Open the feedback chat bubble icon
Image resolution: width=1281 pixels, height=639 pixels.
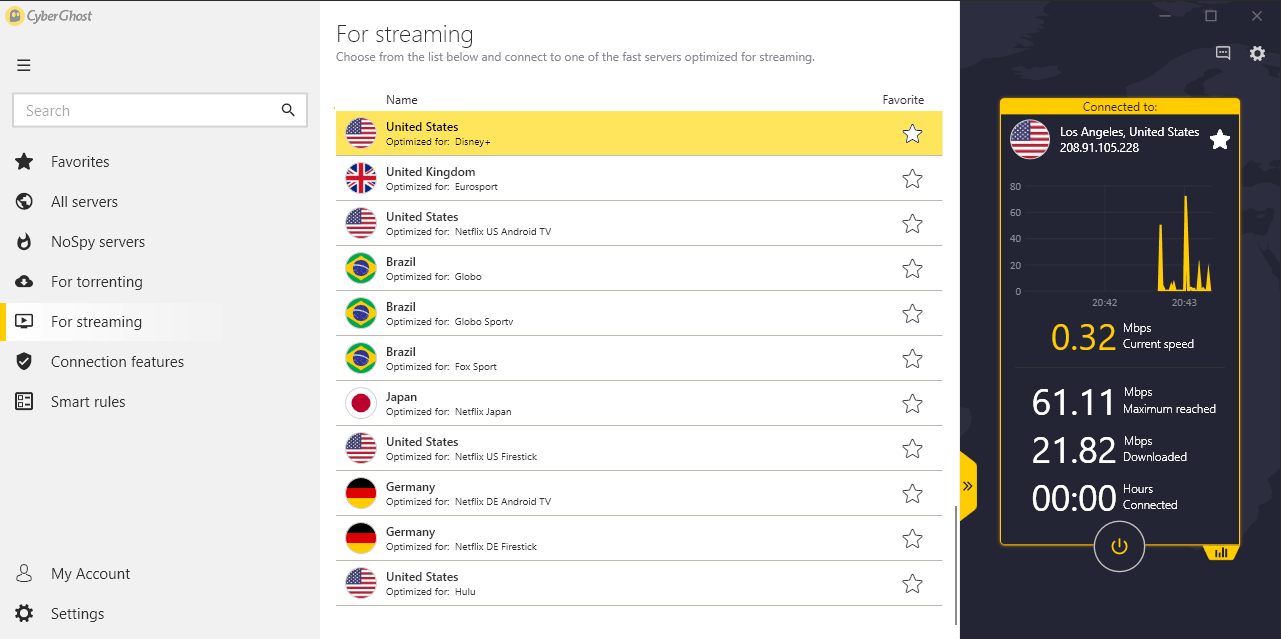tap(1223, 54)
